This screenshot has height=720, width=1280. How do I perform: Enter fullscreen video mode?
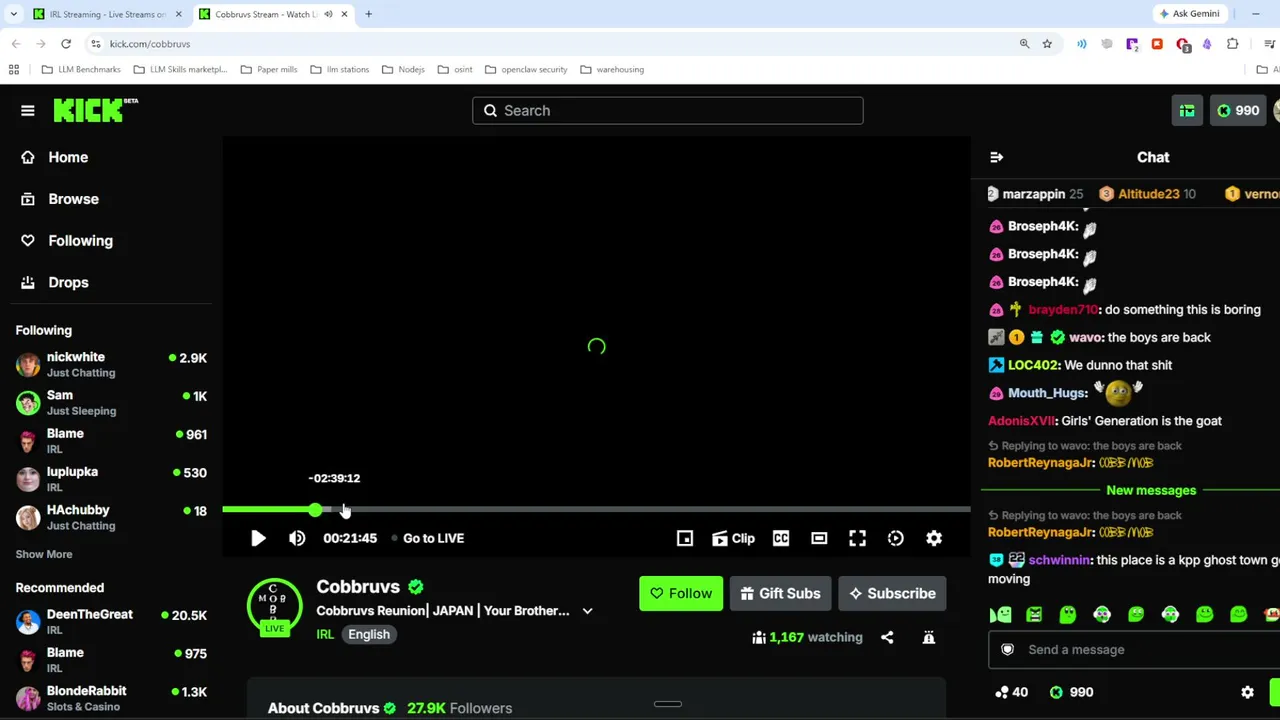(x=857, y=538)
